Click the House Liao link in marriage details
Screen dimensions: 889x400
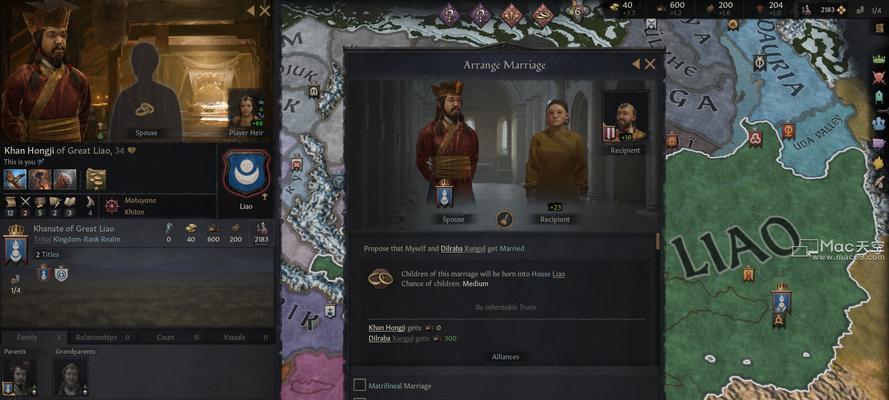point(559,274)
